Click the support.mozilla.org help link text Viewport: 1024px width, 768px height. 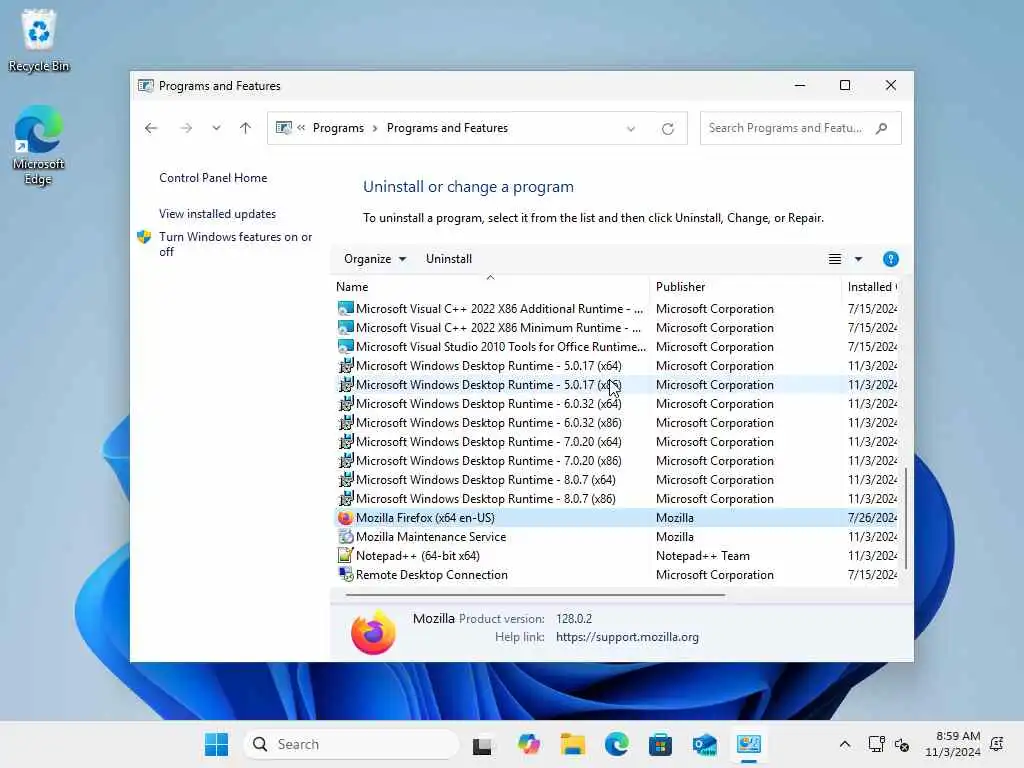pos(628,637)
